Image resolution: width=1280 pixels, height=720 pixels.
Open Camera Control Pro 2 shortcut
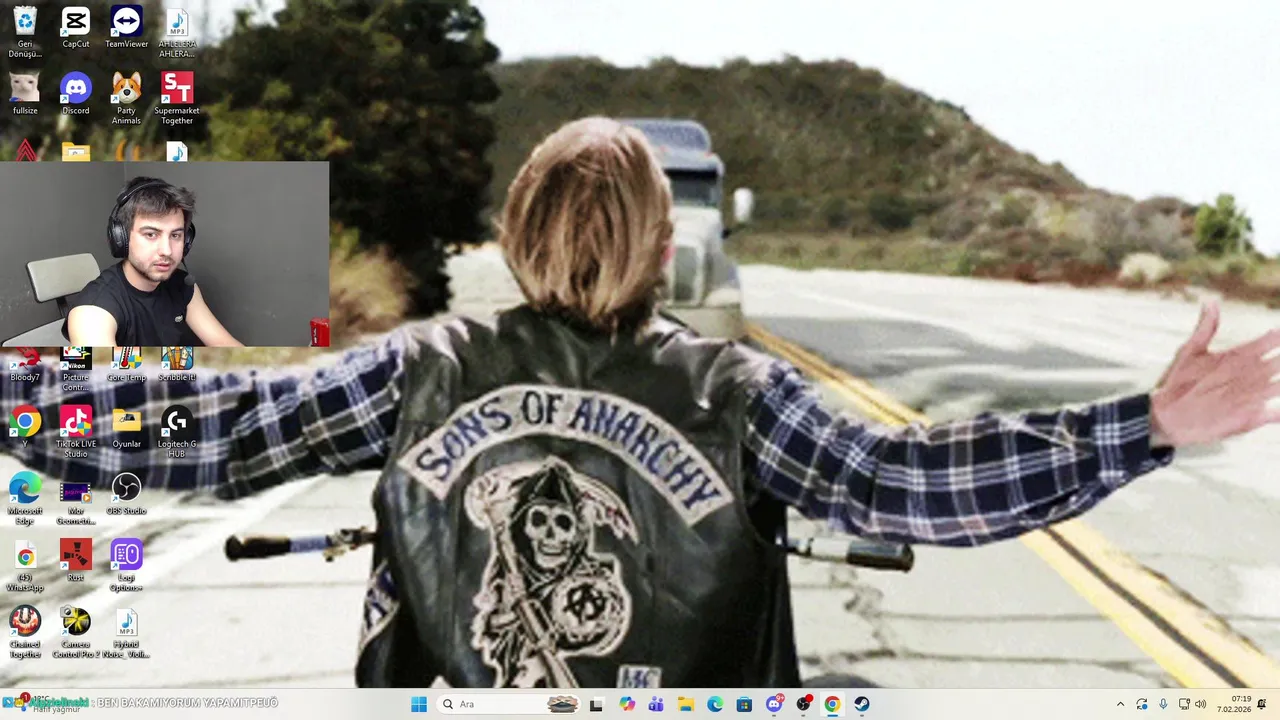click(76, 632)
